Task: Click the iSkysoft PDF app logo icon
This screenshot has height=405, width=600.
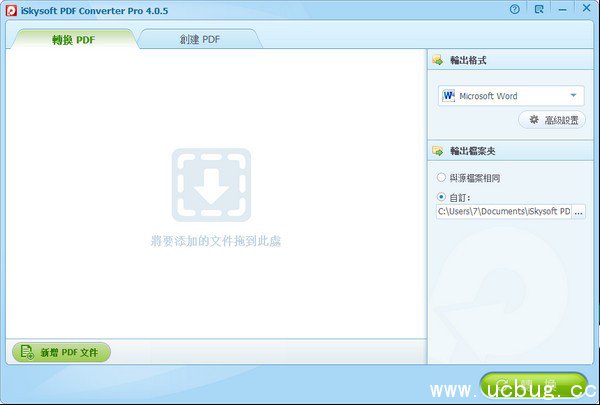Action: (x=10, y=9)
